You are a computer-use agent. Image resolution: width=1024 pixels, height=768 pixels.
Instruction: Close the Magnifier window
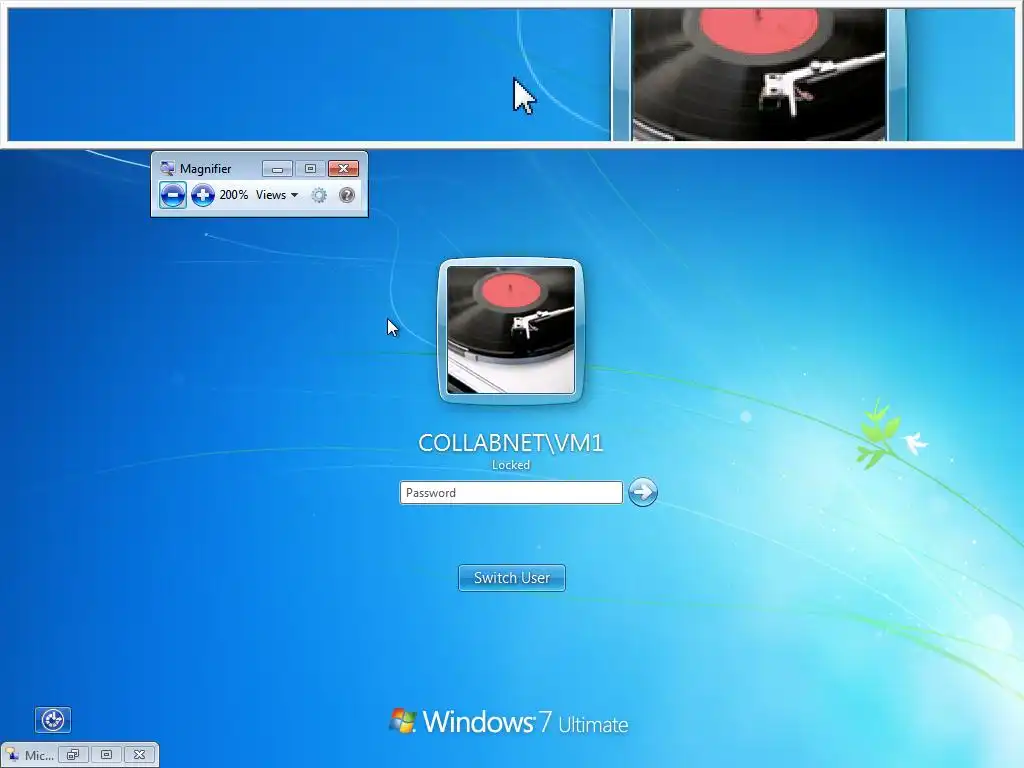pos(344,168)
